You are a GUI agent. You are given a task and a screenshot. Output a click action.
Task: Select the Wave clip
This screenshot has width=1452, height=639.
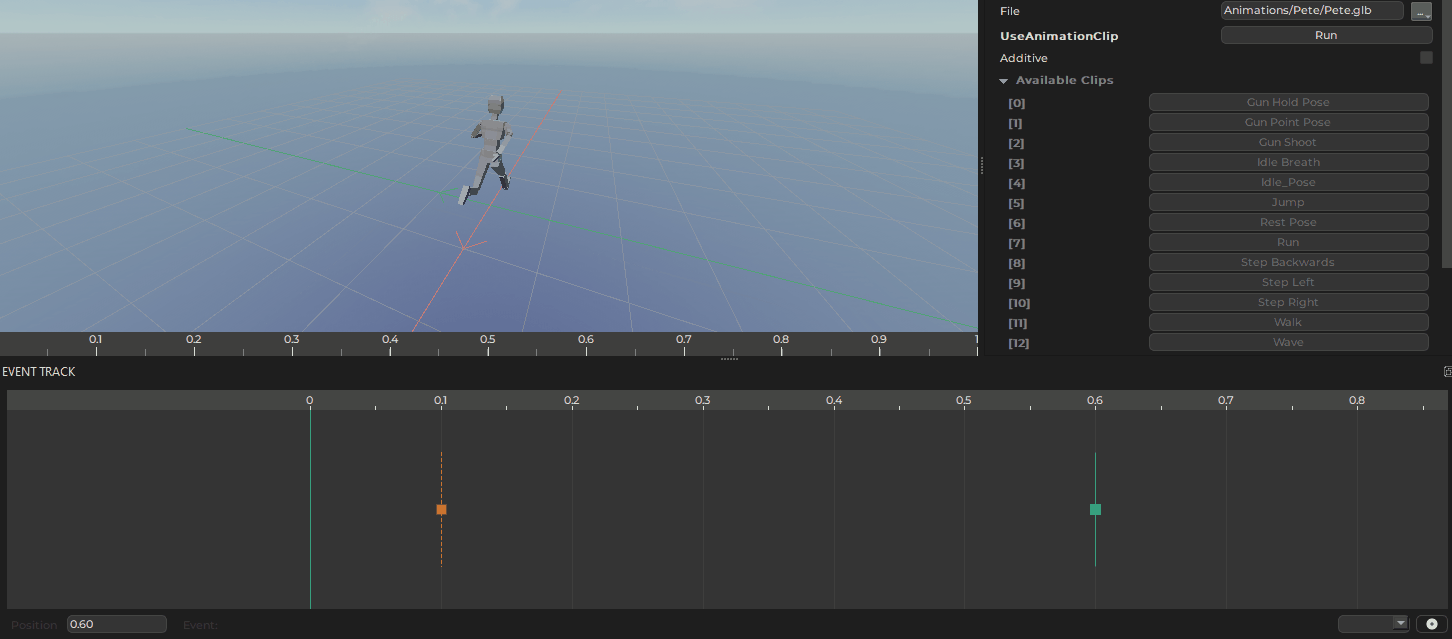pos(1288,342)
